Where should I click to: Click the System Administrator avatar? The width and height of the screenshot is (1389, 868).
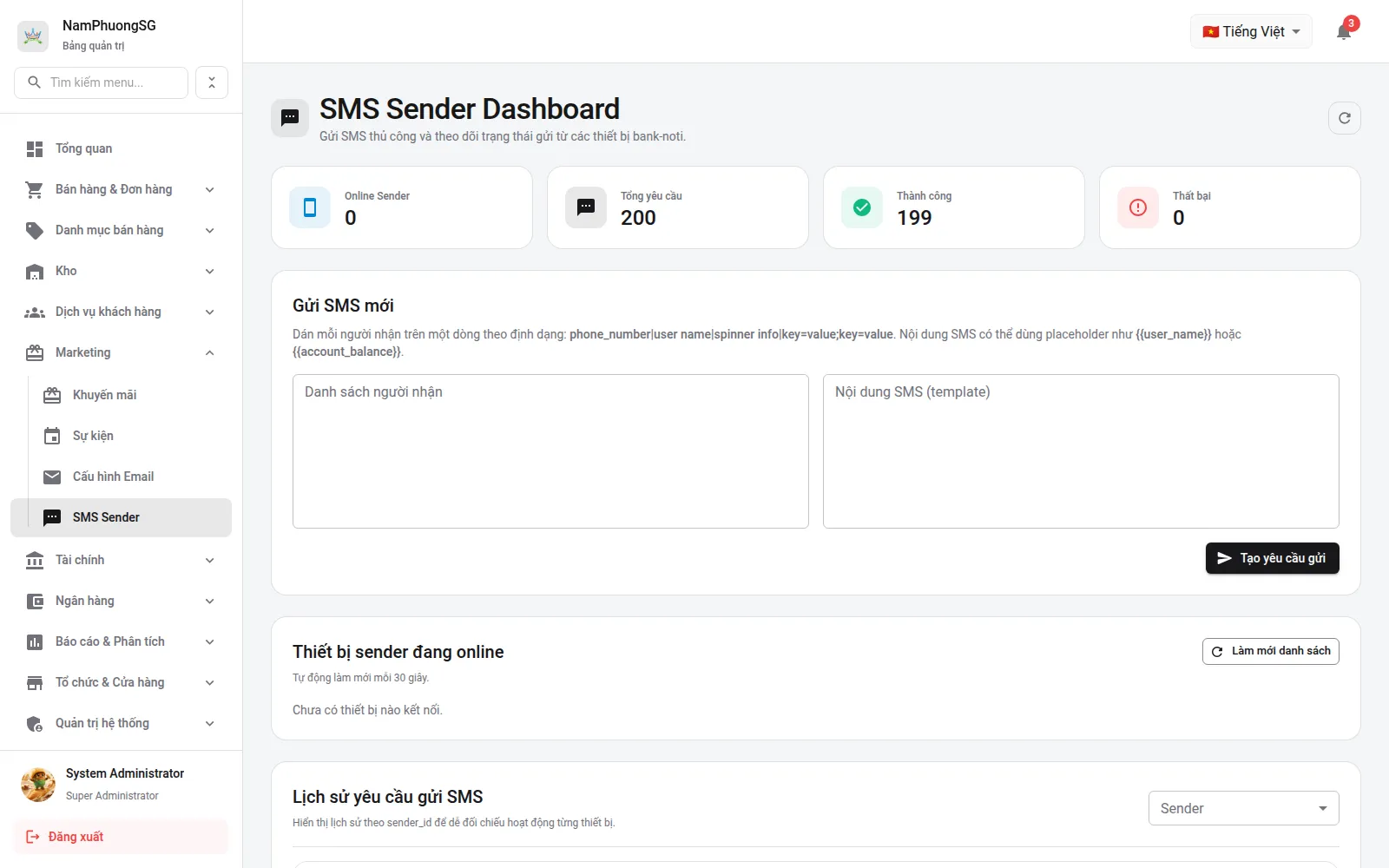38,784
